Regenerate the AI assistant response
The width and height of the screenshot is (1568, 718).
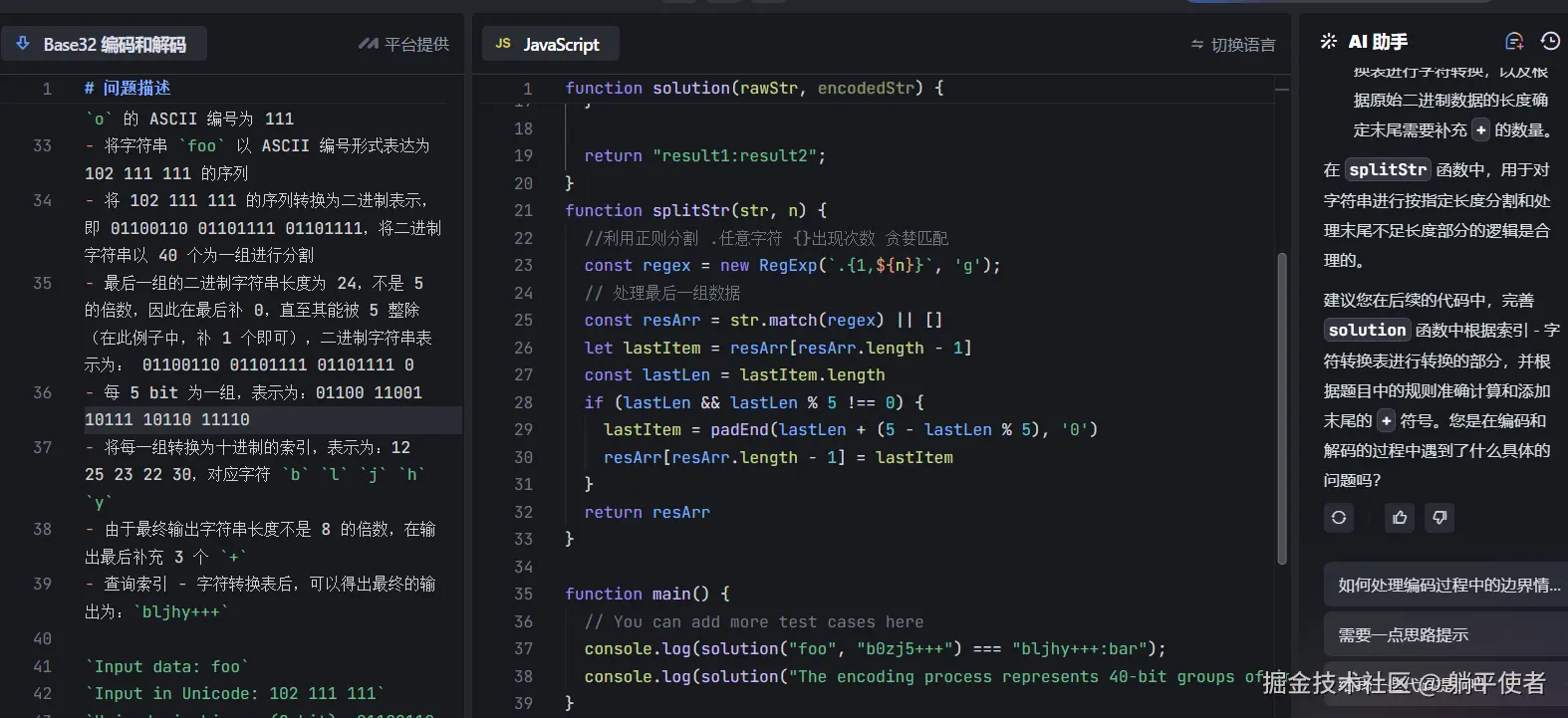[x=1339, y=518]
